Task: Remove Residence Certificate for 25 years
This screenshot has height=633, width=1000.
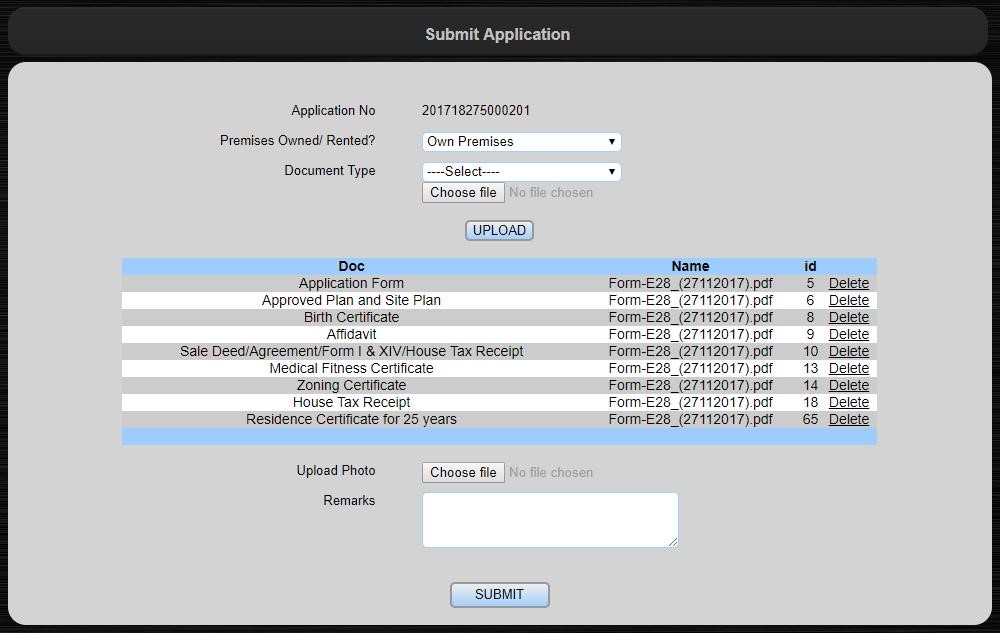Action: tap(848, 420)
